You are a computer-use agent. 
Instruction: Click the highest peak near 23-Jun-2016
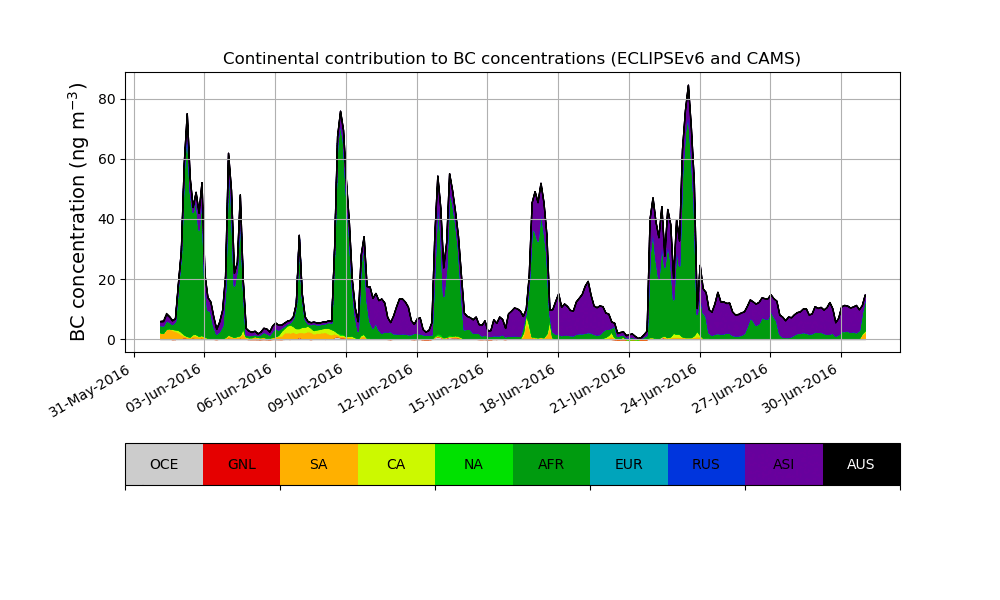(688, 88)
